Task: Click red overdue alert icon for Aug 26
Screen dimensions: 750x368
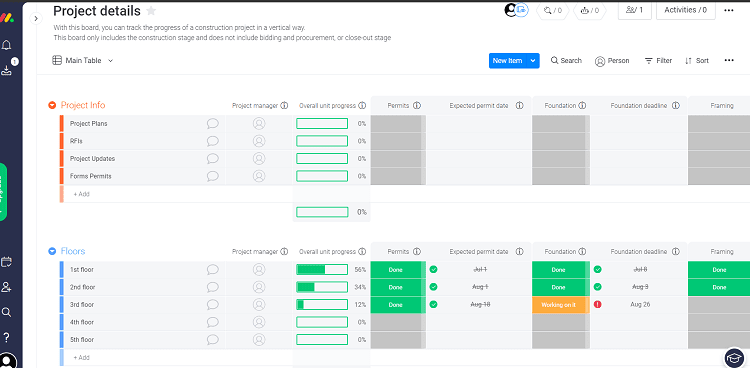Action: tap(597, 304)
